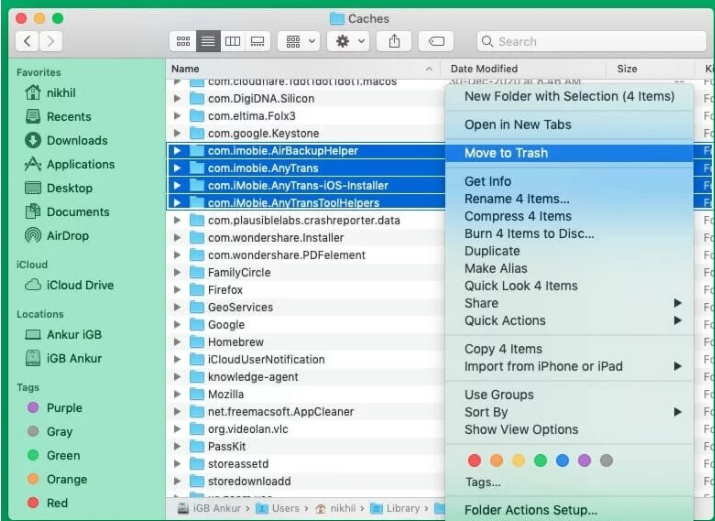The image size is (715, 521).
Task: Choose Make Alias
Action: (569, 268)
